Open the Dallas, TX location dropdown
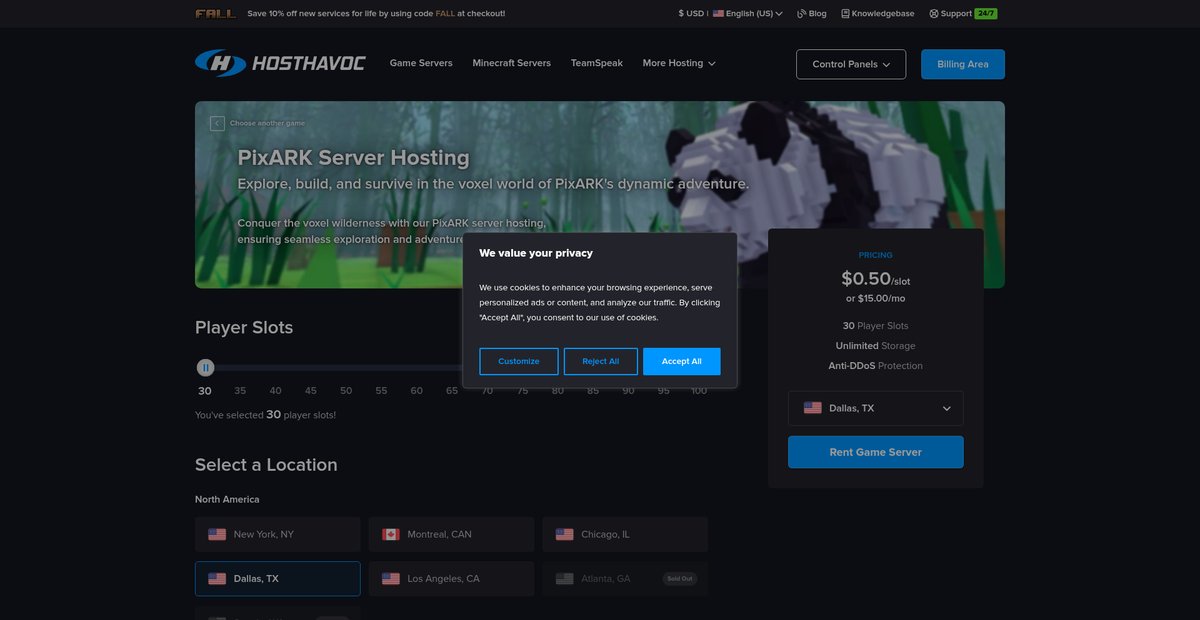This screenshot has width=1200, height=620. click(x=876, y=408)
